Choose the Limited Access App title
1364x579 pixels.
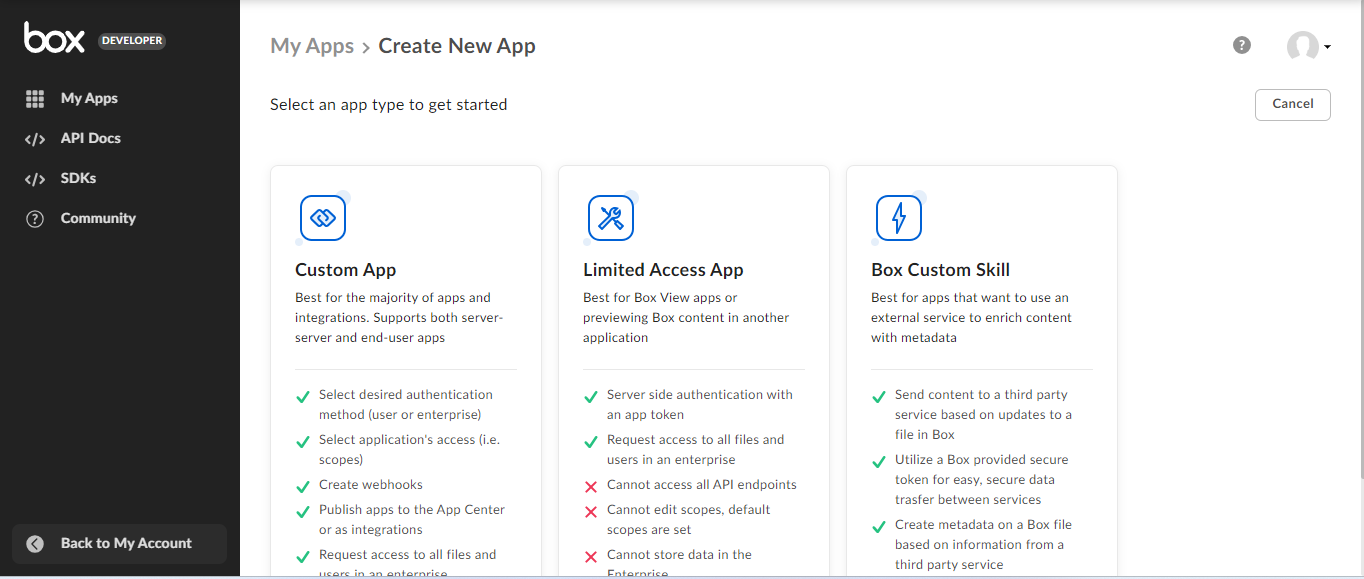click(663, 270)
